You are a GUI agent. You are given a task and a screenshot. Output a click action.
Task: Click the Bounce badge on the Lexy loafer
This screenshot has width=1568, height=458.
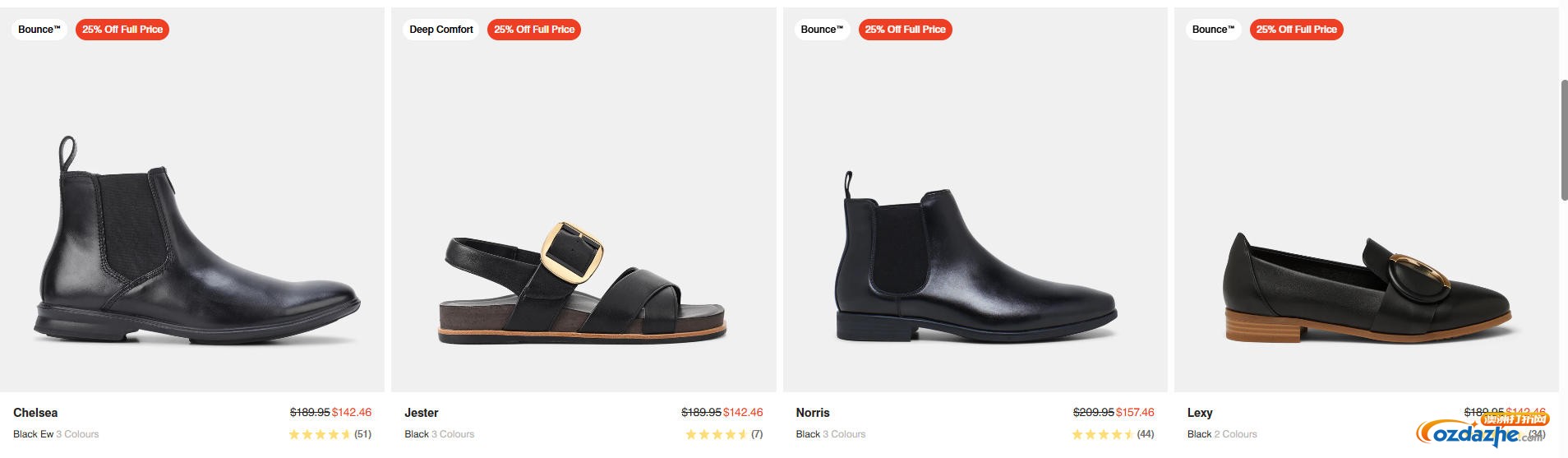click(x=1213, y=30)
